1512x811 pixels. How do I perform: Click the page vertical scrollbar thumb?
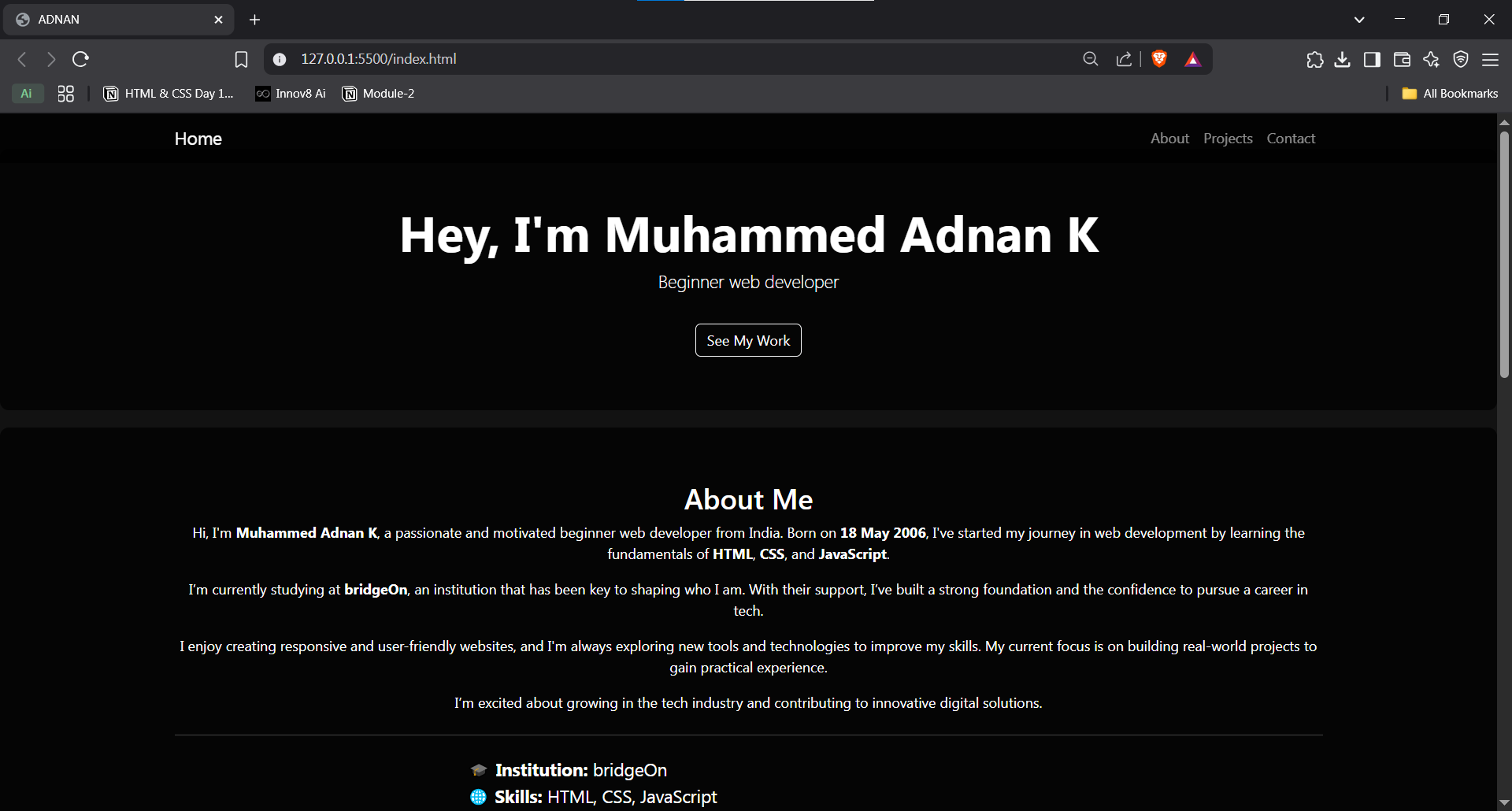(1504, 254)
